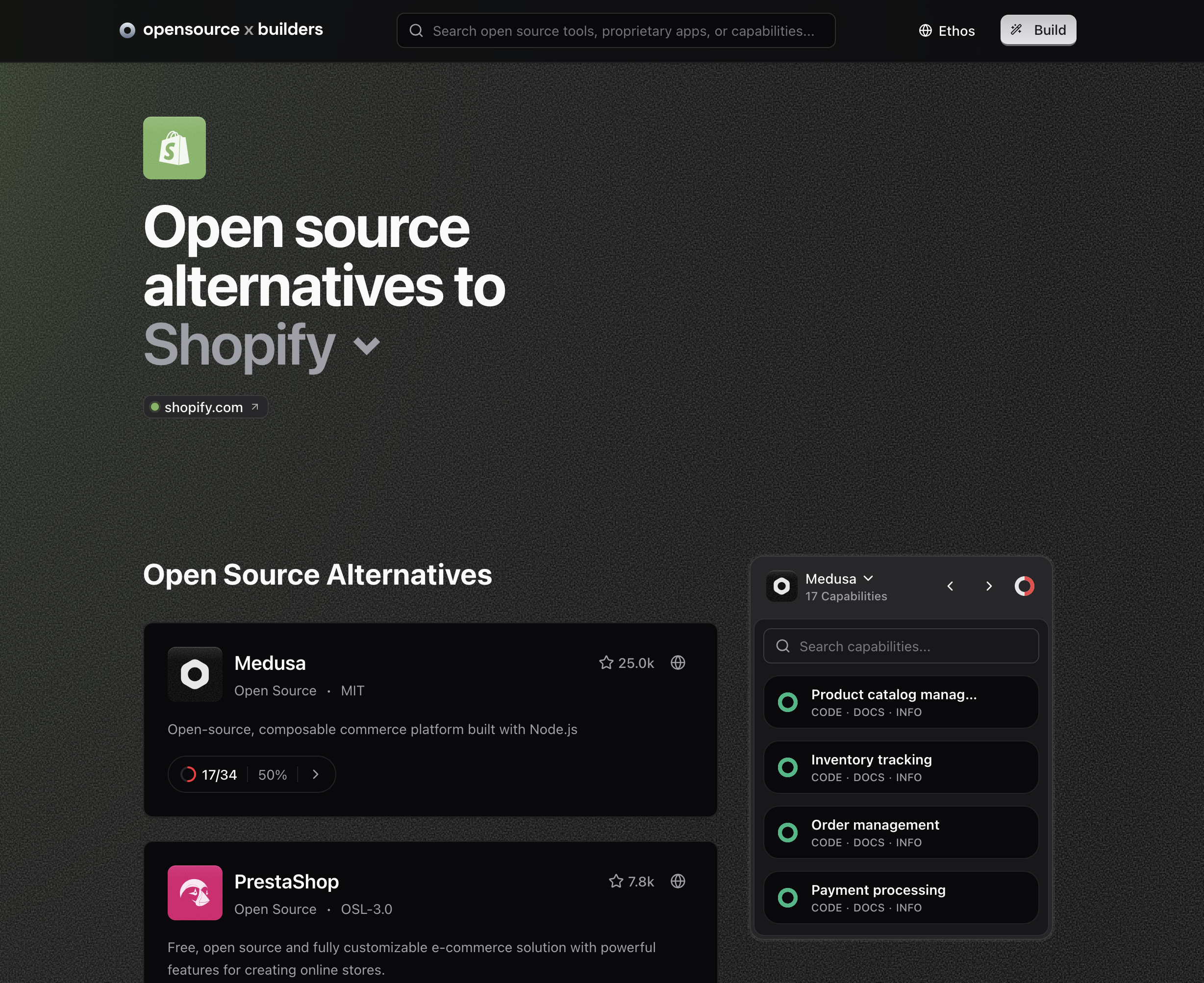The width and height of the screenshot is (1204, 983).
Task: Click the capabilities progress ring in the panel header
Action: point(1025,586)
